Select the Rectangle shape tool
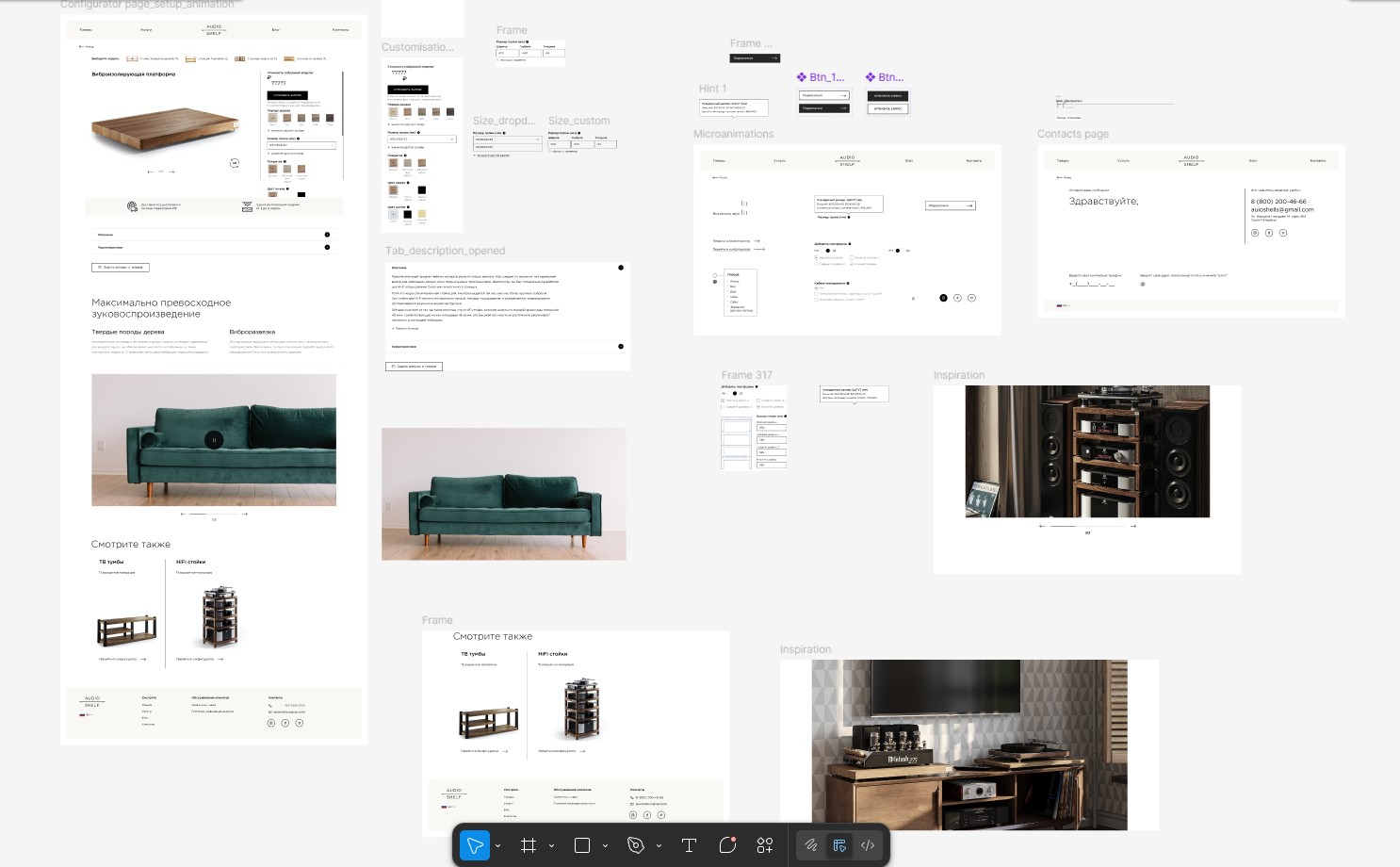 [582, 845]
